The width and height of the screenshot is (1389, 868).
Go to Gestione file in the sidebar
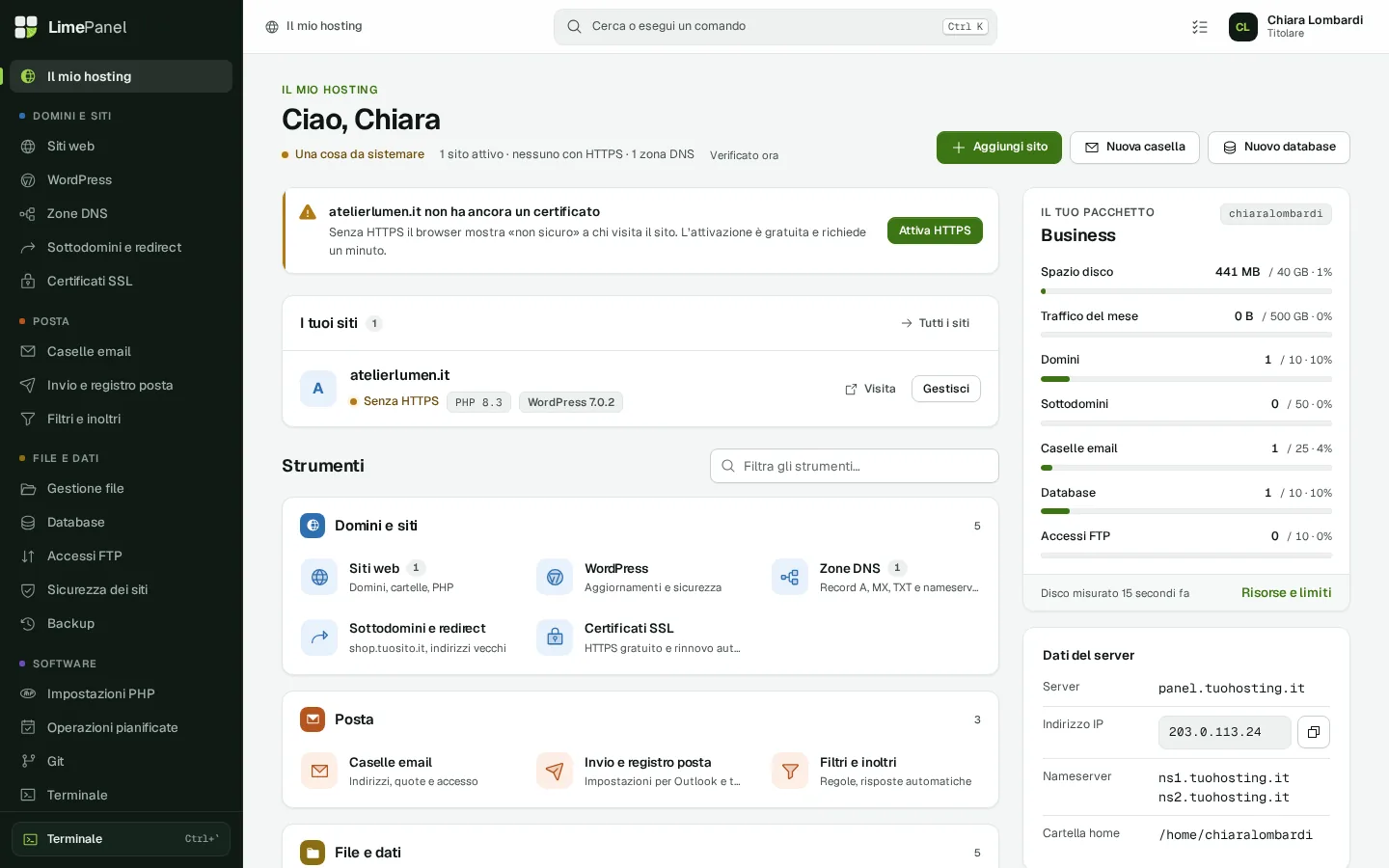pyautogui.click(x=122, y=489)
